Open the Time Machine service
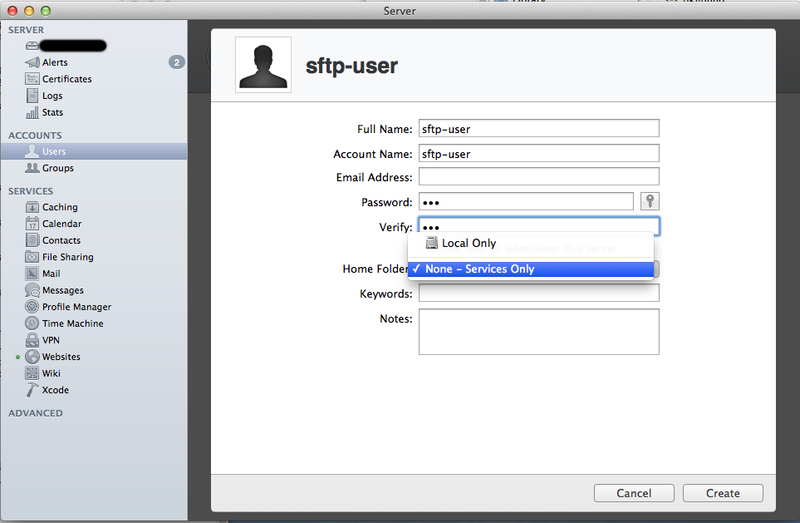The width and height of the screenshot is (800, 523). coord(72,323)
